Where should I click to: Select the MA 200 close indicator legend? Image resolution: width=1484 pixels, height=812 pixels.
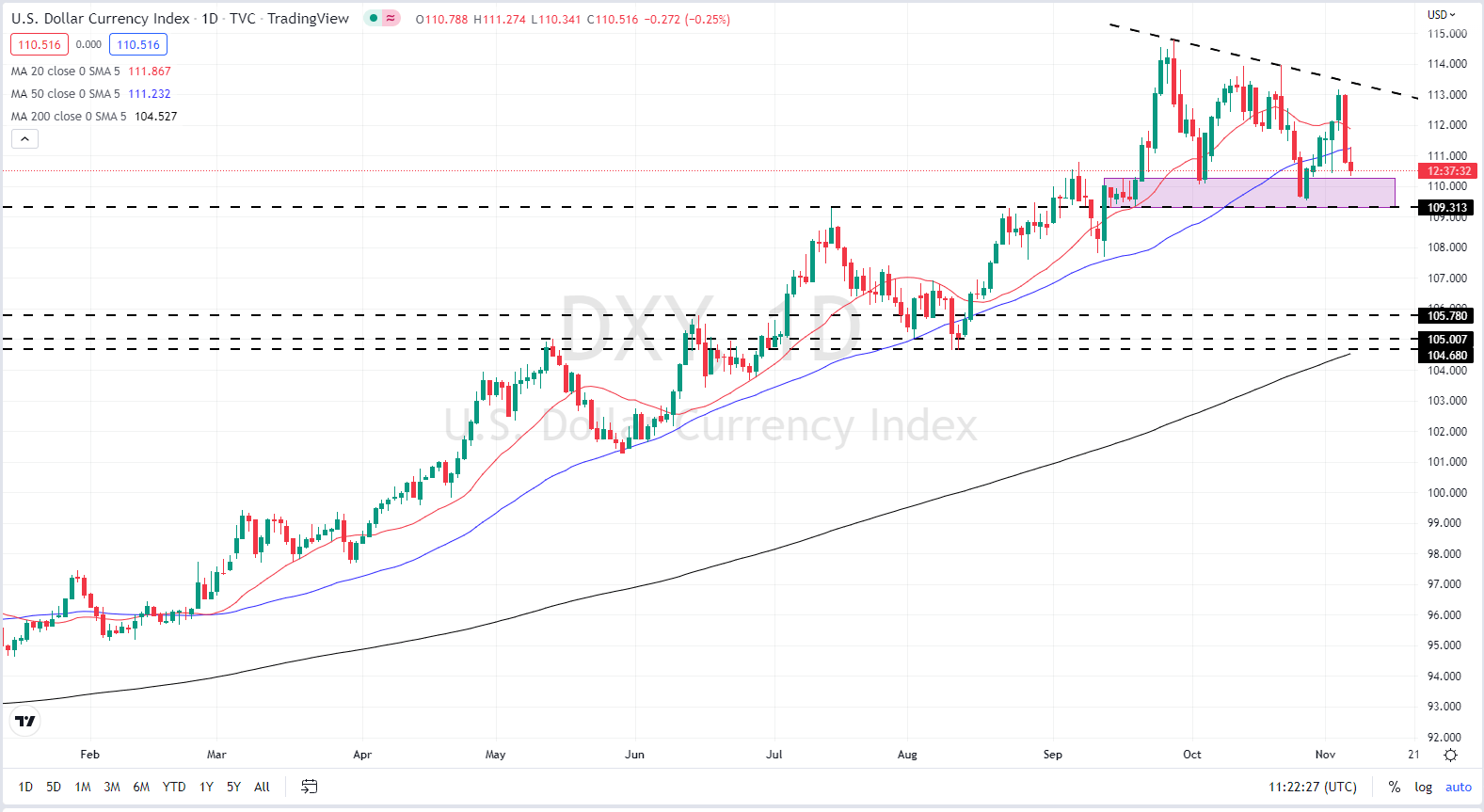[x=69, y=117]
